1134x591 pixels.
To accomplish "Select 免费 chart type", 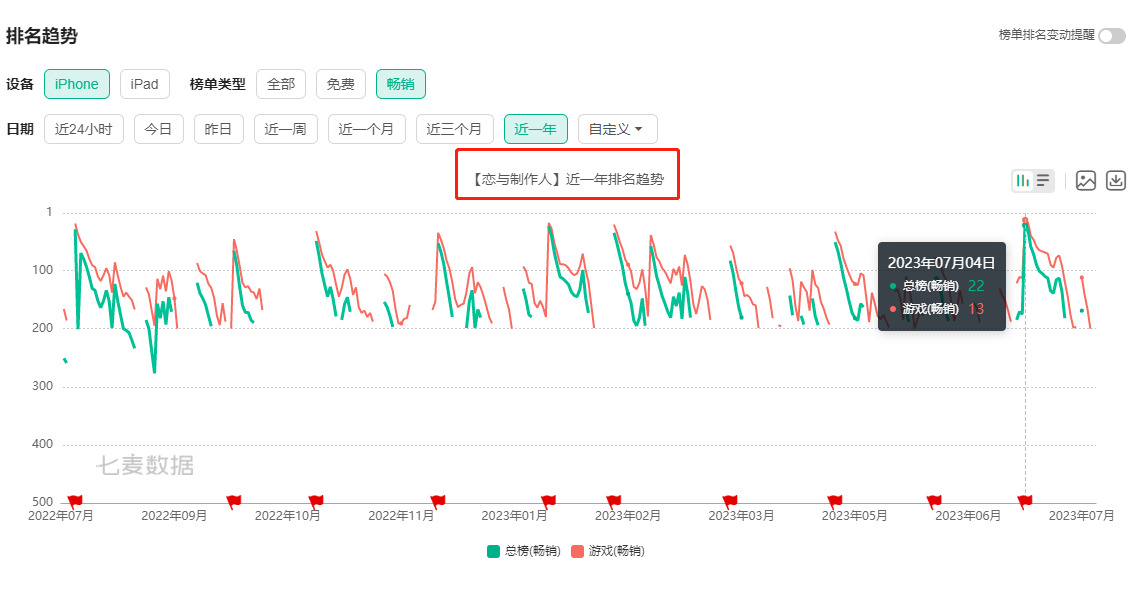I will [341, 84].
